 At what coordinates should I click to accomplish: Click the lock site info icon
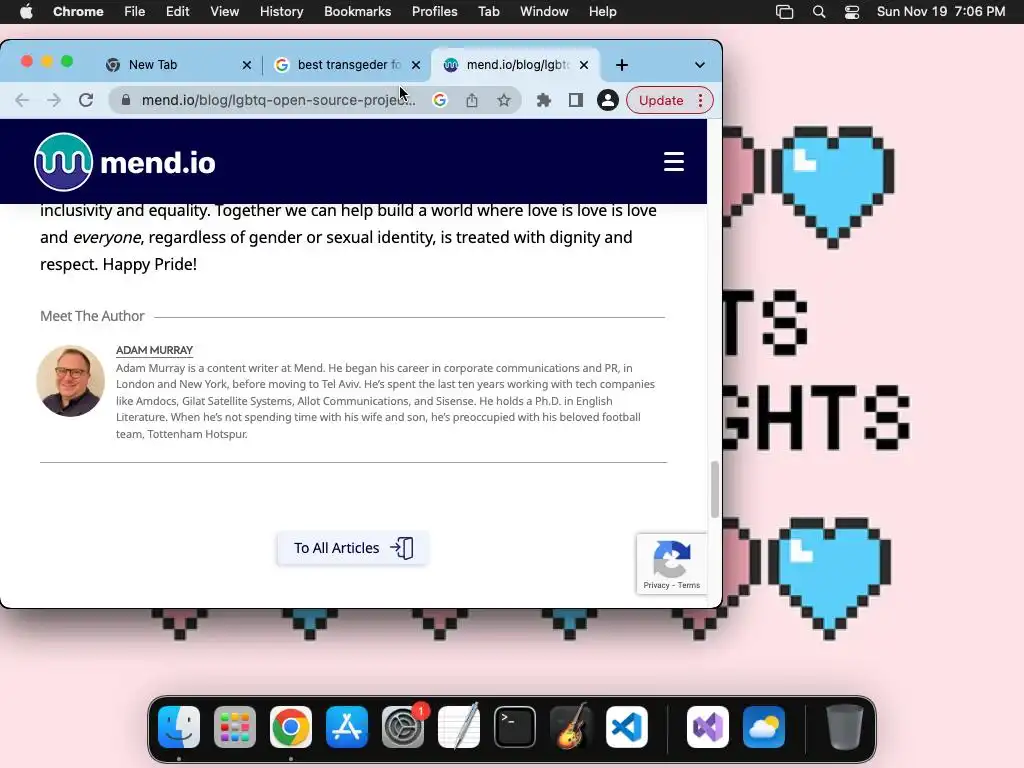[126, 100]
